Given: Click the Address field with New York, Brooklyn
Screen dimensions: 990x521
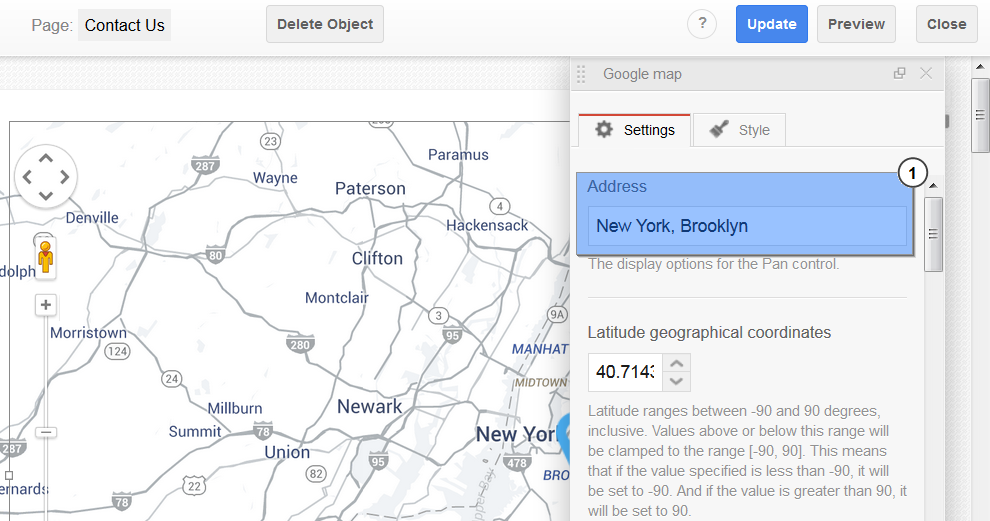Looking at the screenshot, I should click(x=747, y=225).
